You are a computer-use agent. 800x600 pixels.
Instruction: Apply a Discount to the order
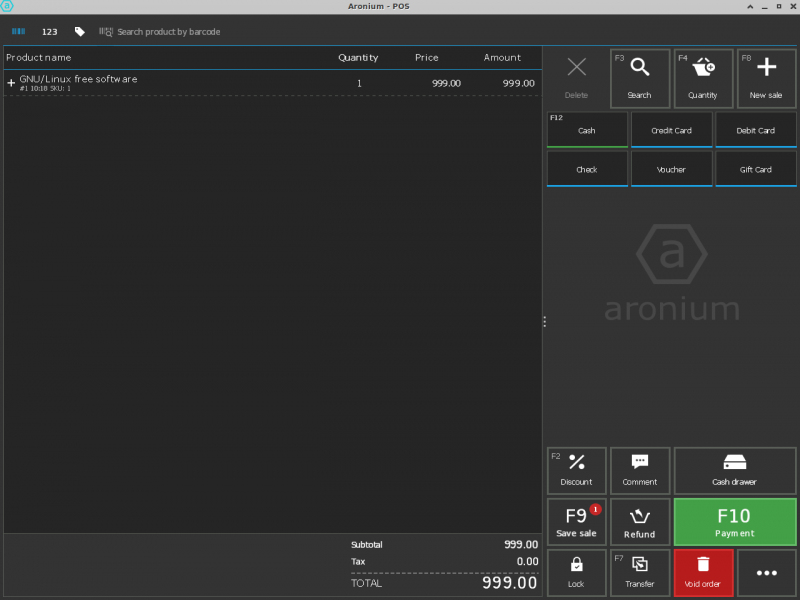pos(576,470)
